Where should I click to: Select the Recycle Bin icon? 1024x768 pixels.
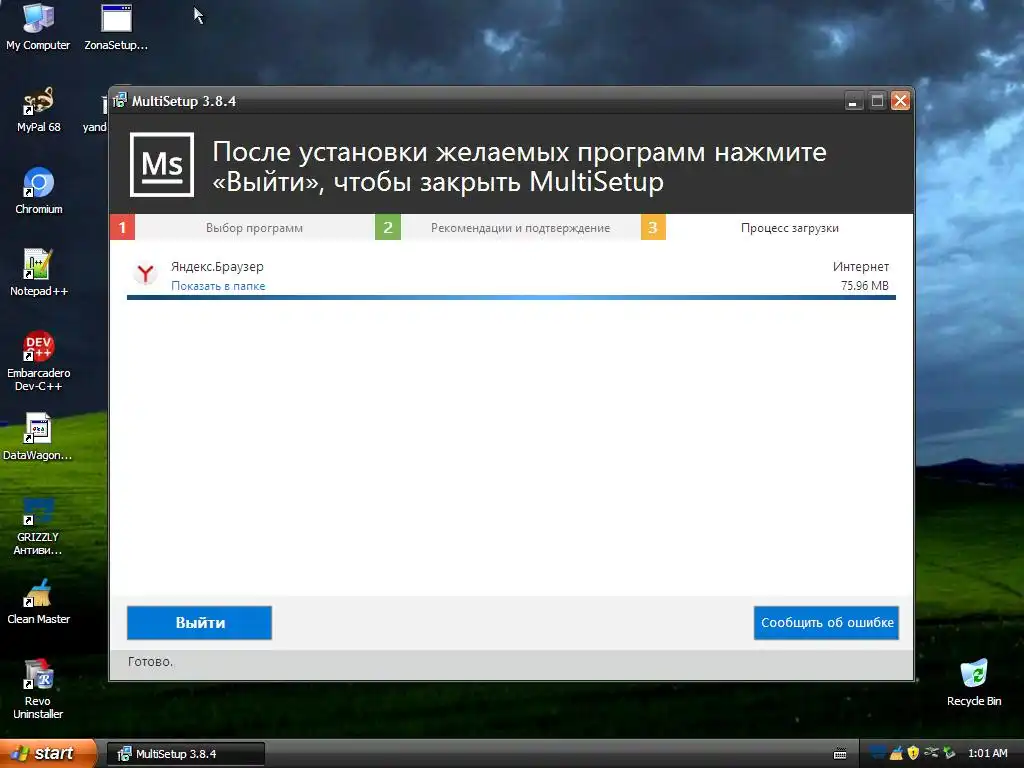click(974, 683)
